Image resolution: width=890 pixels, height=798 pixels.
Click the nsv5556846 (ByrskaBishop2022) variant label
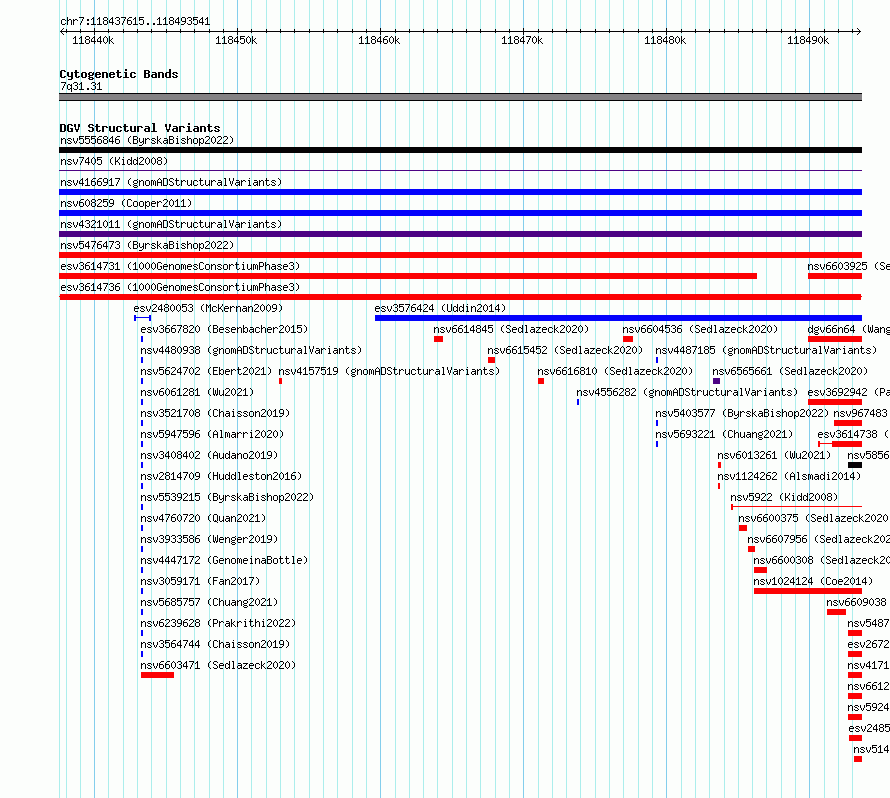(x=147, y=140)
